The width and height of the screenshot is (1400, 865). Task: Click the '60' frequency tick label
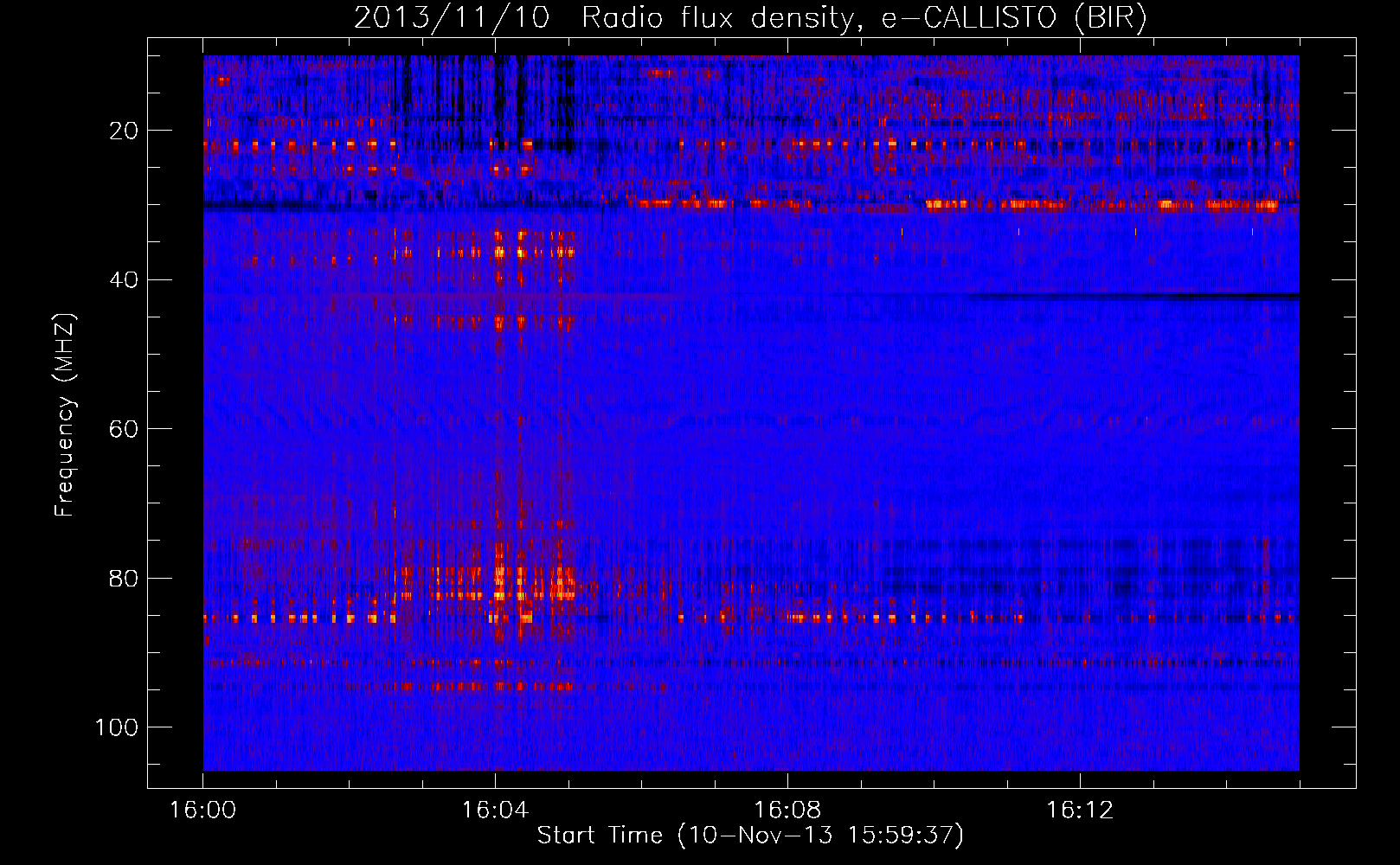pyautogui.click(x=125, y=428)
